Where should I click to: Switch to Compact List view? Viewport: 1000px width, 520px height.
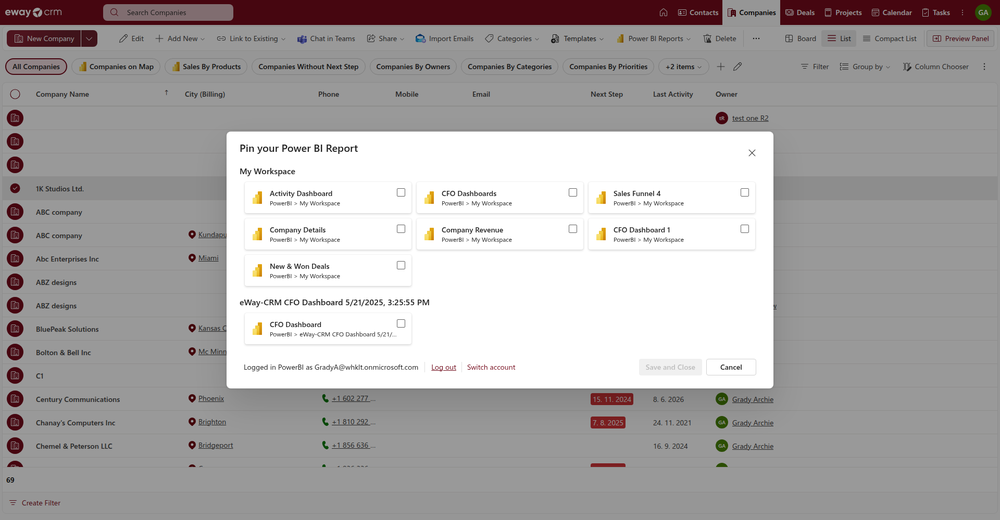tap(890, 38)
